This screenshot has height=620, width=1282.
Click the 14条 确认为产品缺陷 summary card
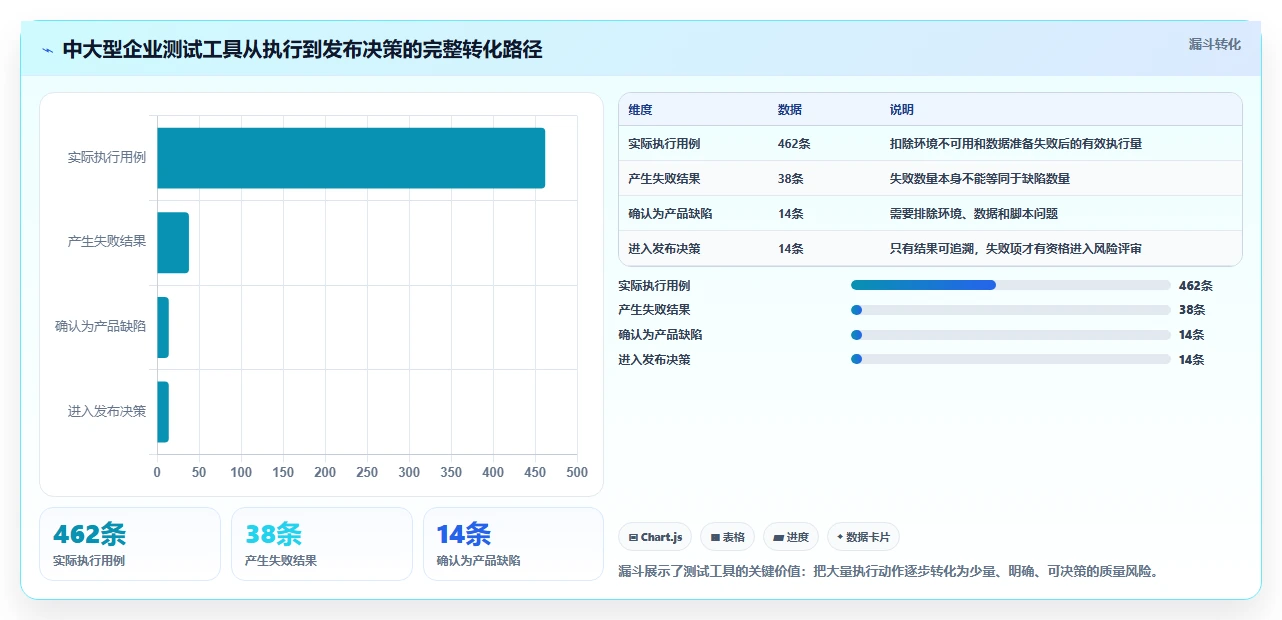tap(514, 544)
